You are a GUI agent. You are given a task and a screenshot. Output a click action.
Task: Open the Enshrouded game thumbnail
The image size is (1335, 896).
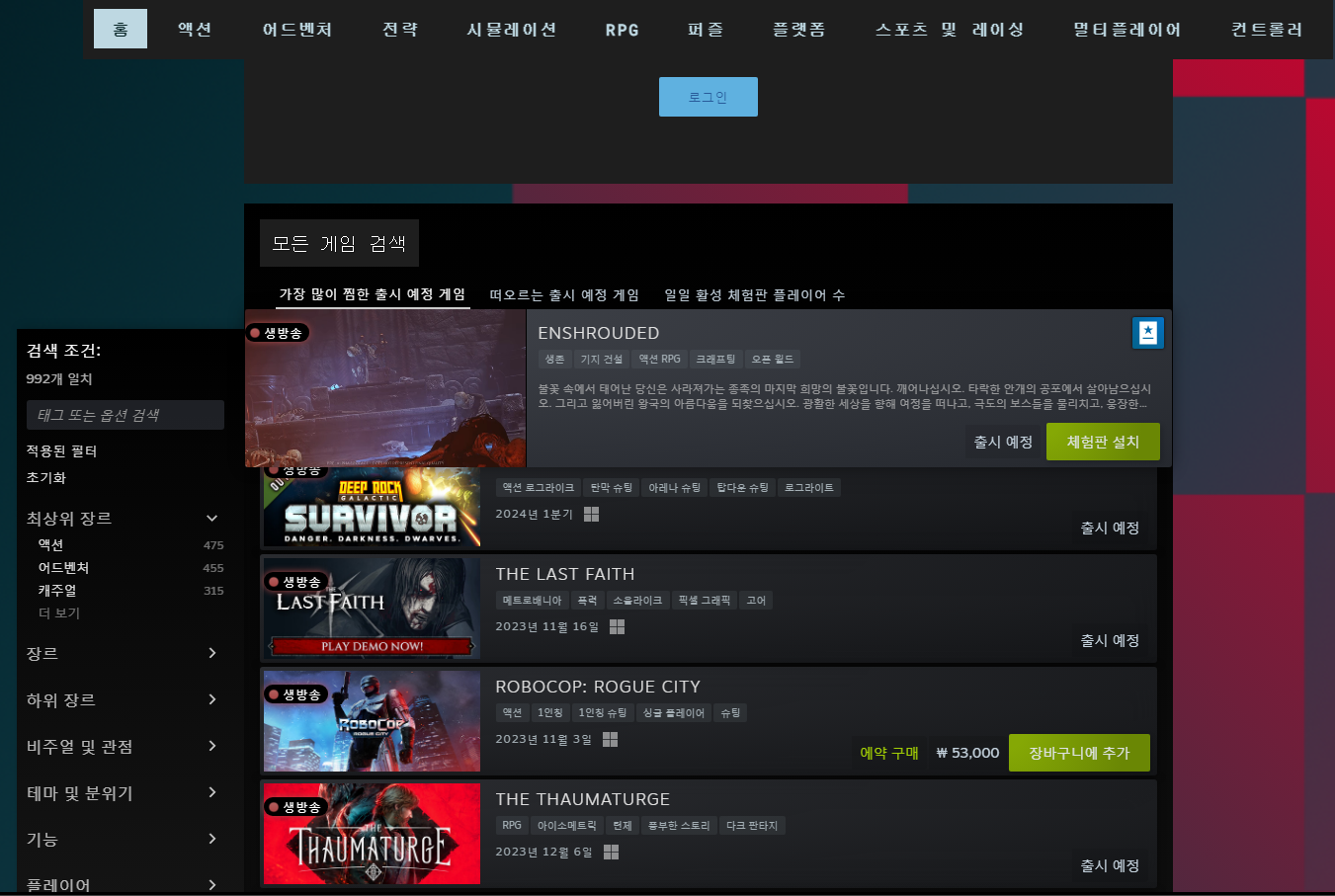385,388
